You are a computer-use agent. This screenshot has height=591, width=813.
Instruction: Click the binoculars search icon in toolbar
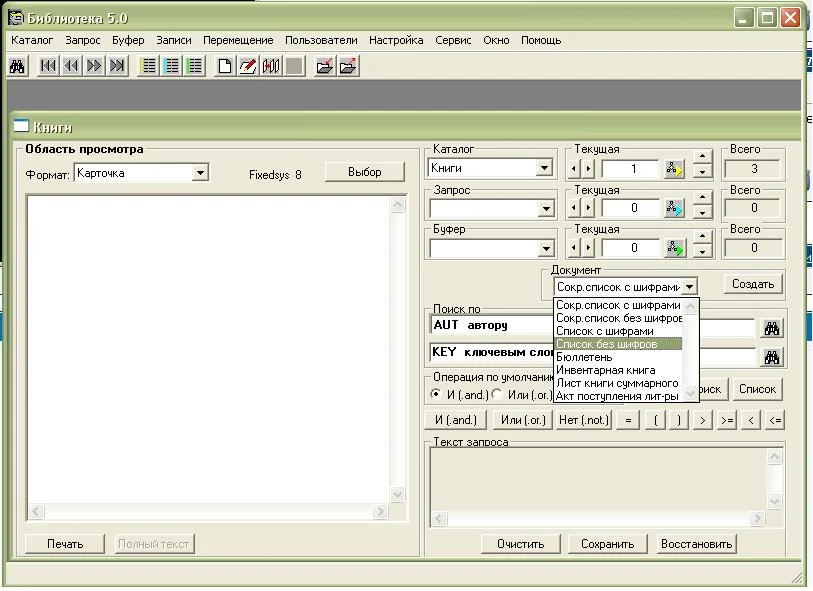click(17, 66)
